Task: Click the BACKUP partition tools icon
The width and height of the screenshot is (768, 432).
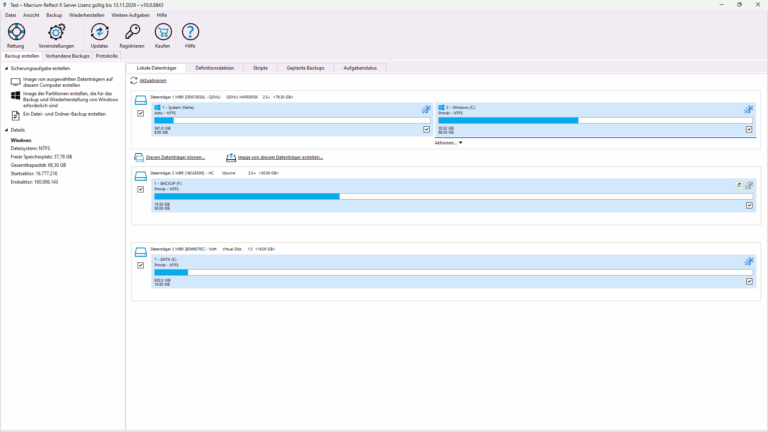Action: click(x=749, y=185)
